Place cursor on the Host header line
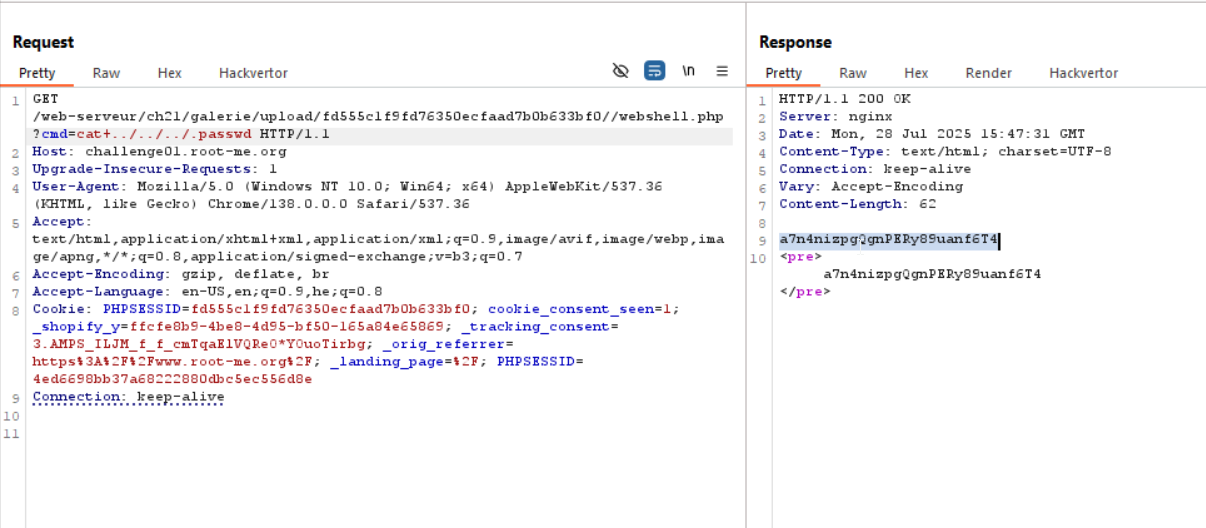This screenshot has width=1206, height=528. 159,152
